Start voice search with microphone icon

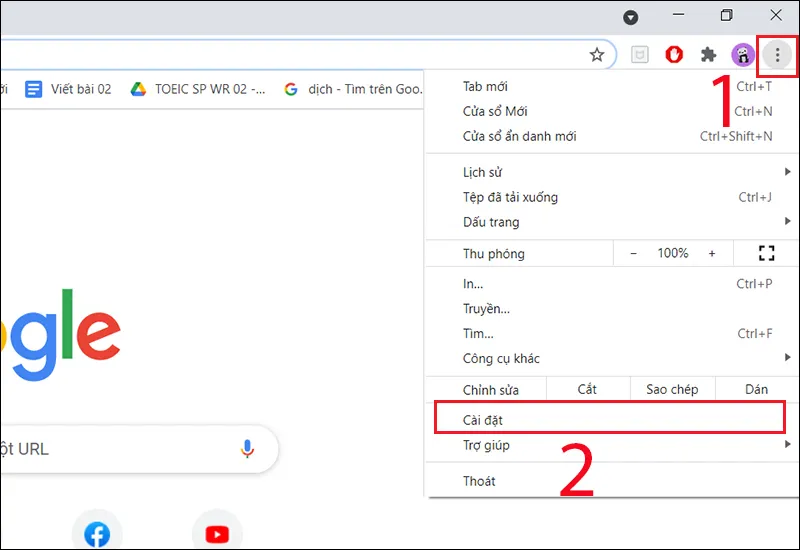tap(247, 448)
